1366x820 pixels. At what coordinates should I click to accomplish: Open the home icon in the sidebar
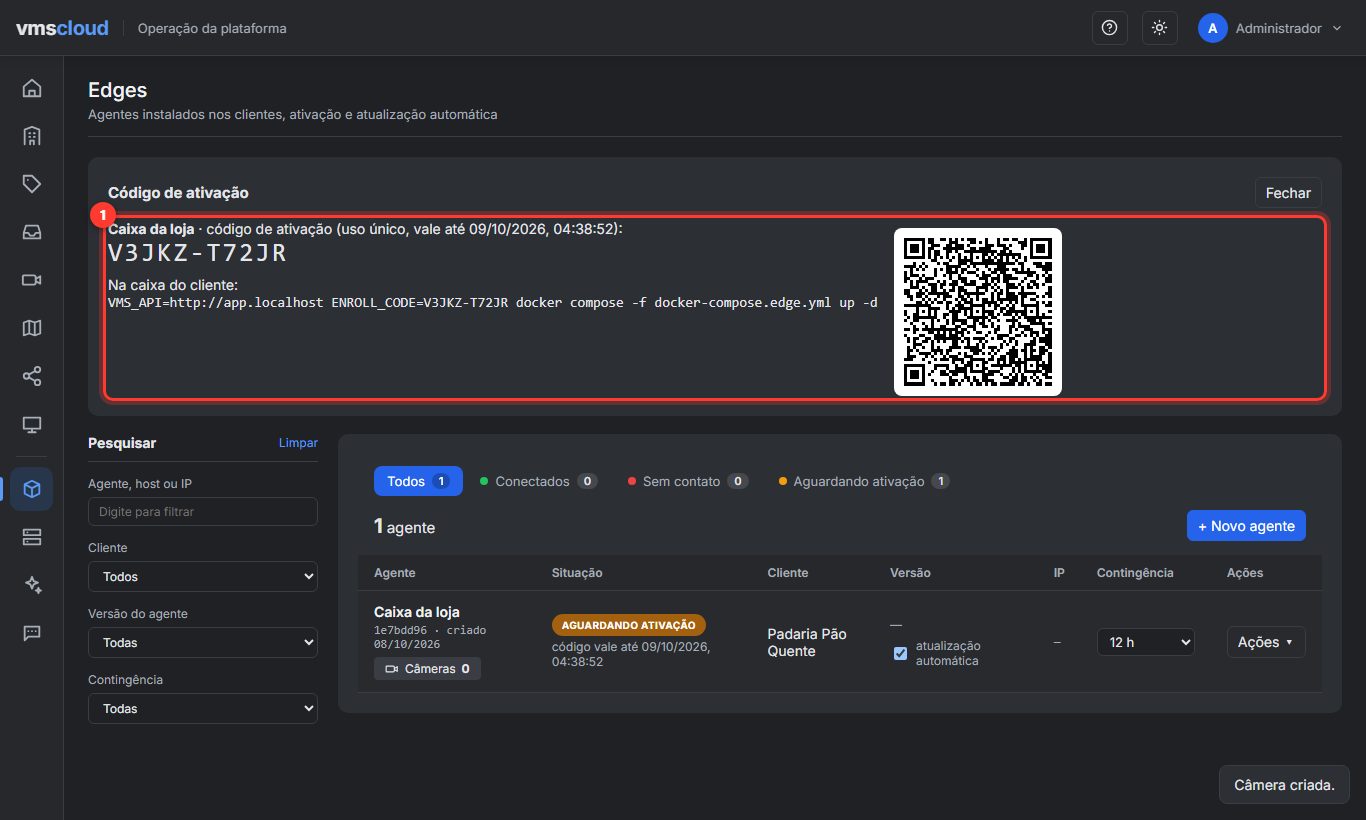(32, 88)
